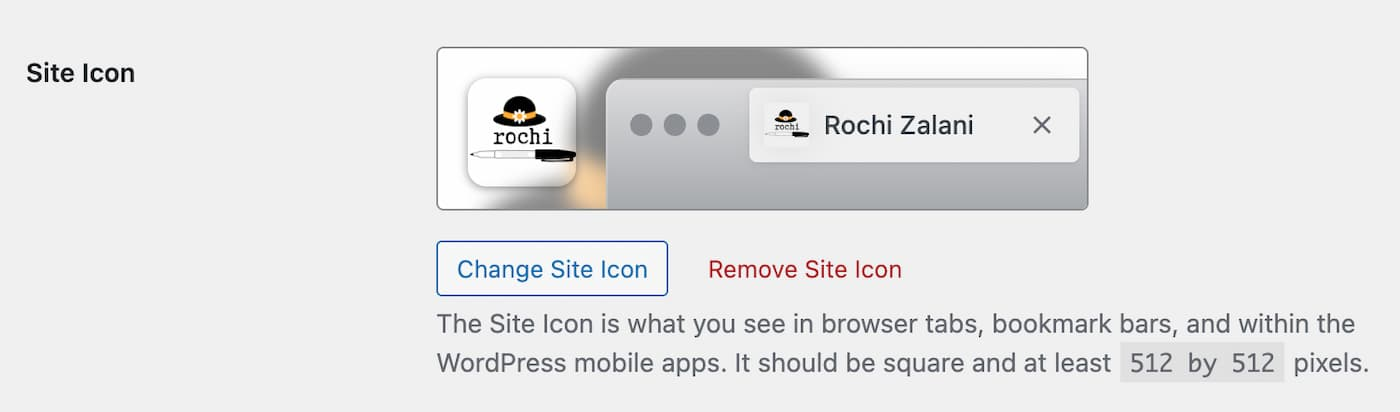Click the pen drawing in the large icon
This screenshot has height=412, width=1400.
point(522,155)
